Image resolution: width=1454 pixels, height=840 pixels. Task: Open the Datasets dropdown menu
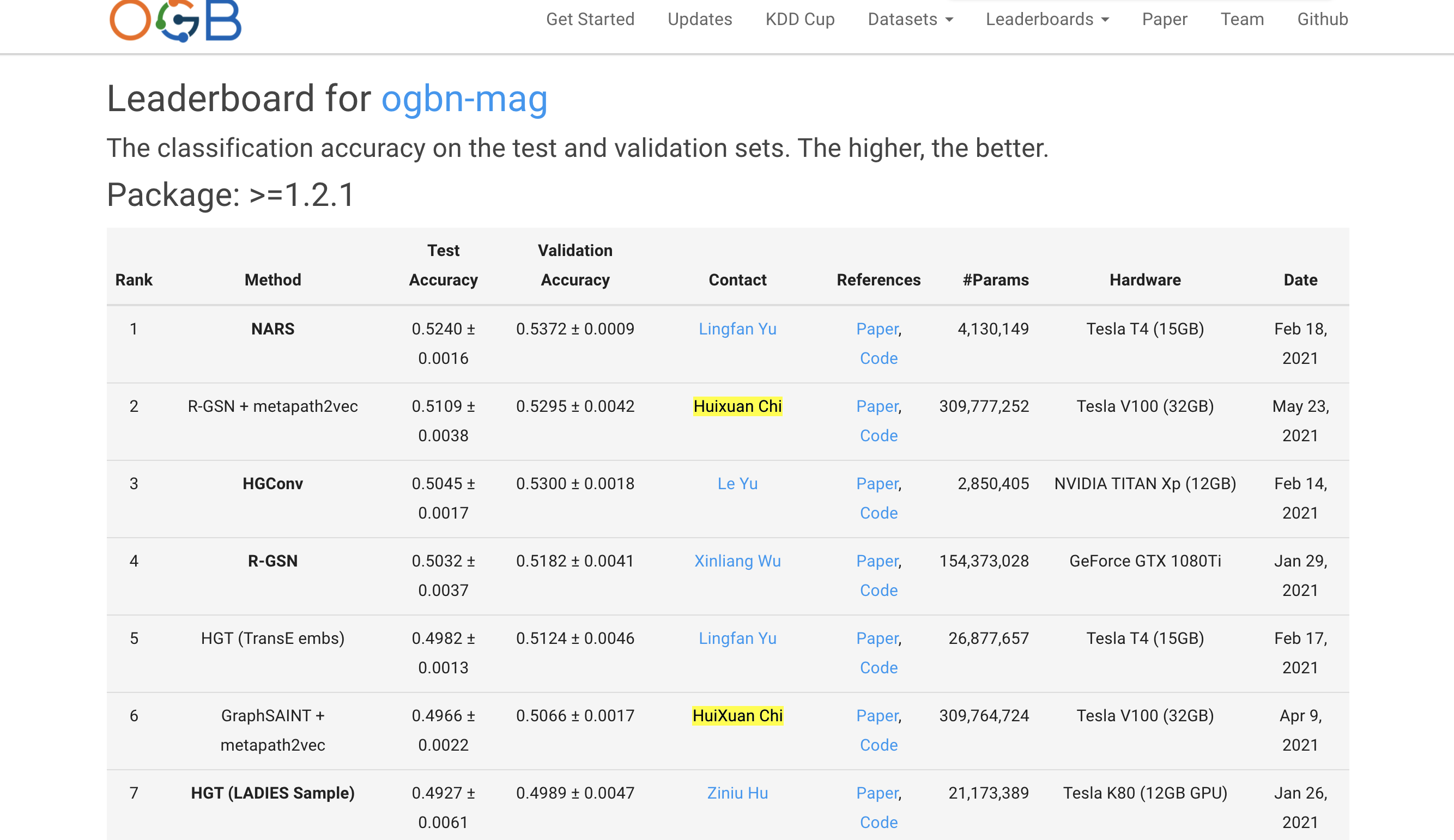[x=910, y=20]
